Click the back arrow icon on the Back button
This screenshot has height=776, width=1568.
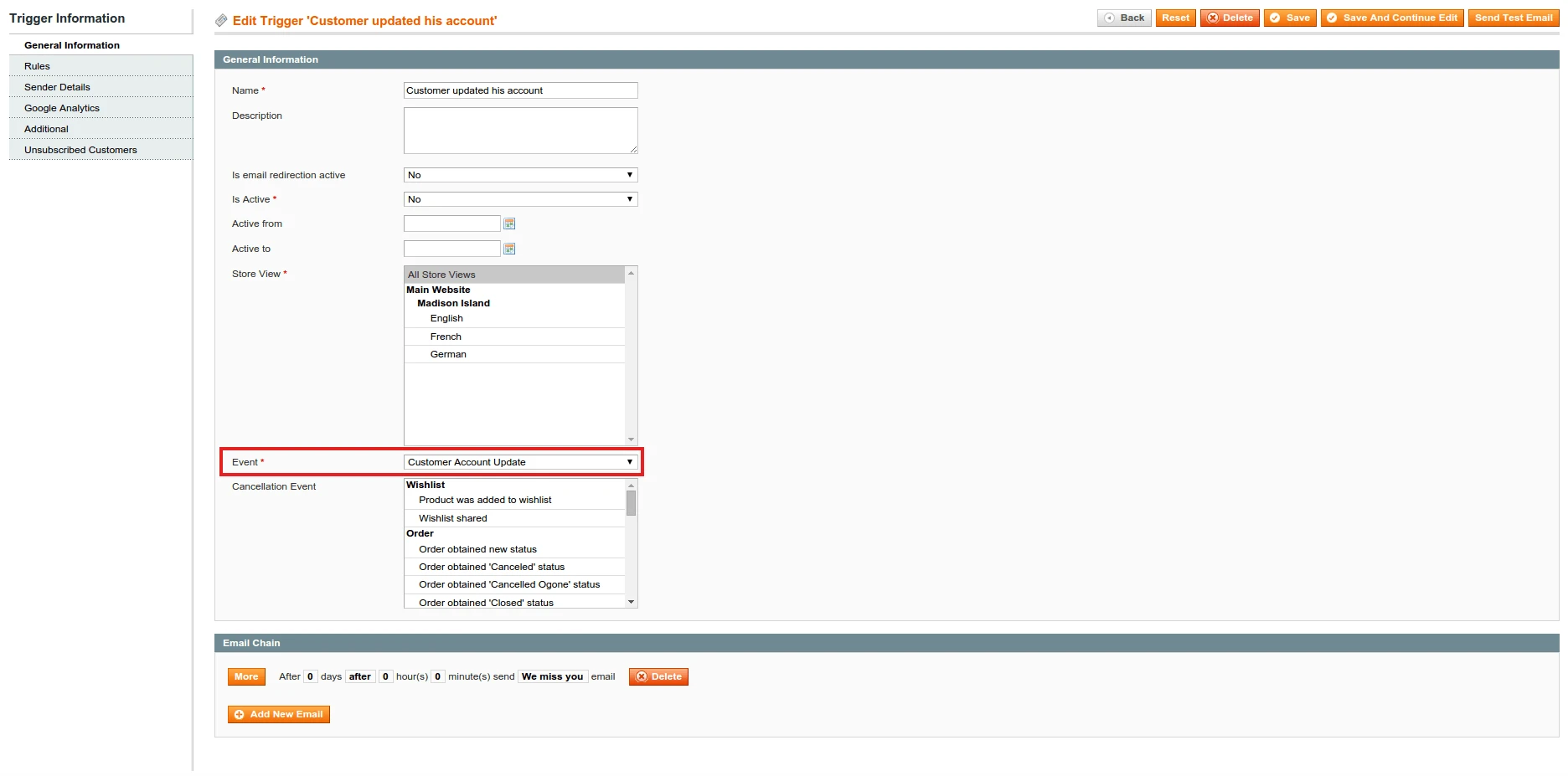1111,17
